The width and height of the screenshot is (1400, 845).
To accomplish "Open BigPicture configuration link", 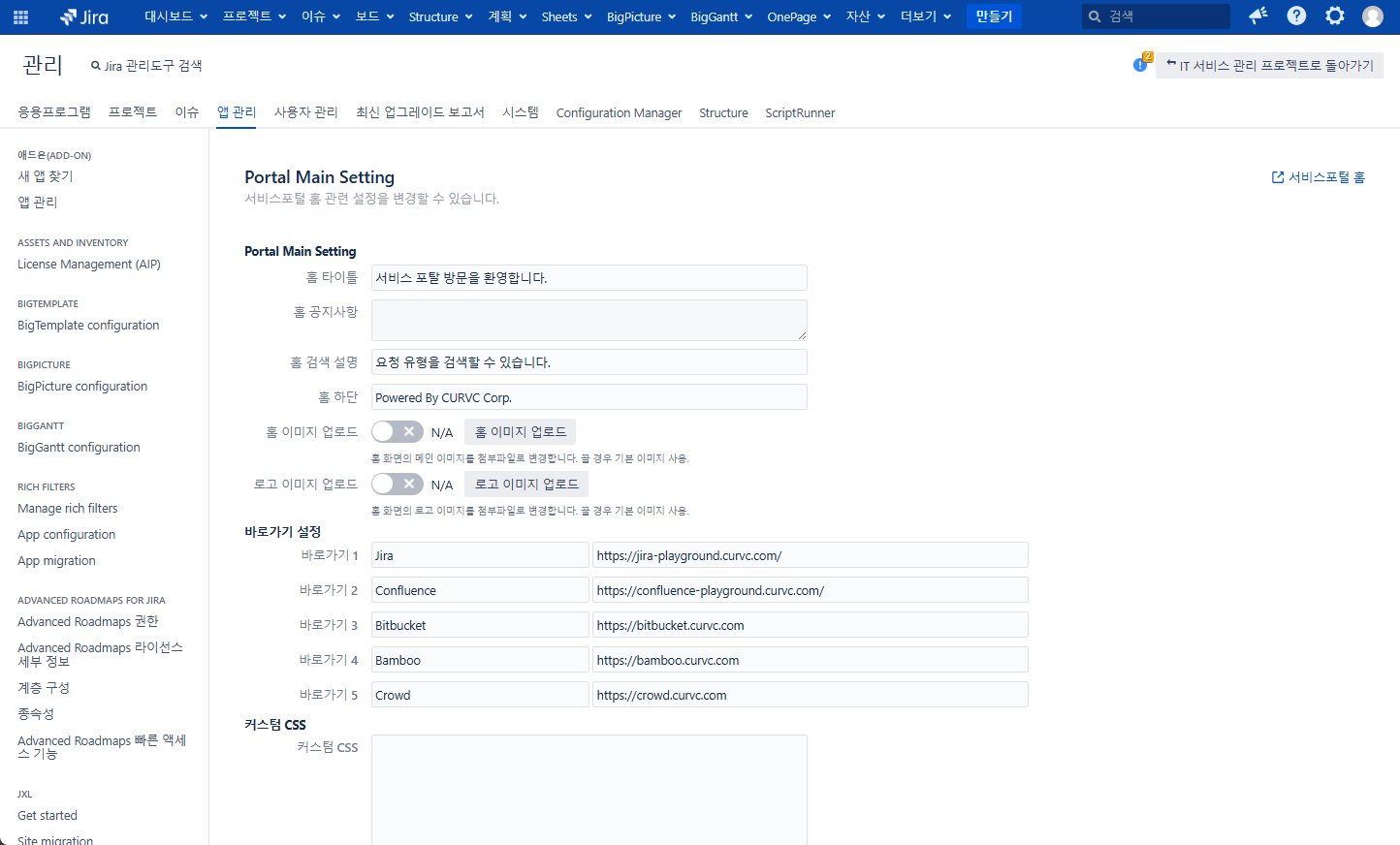I will [x=82, y=386].
